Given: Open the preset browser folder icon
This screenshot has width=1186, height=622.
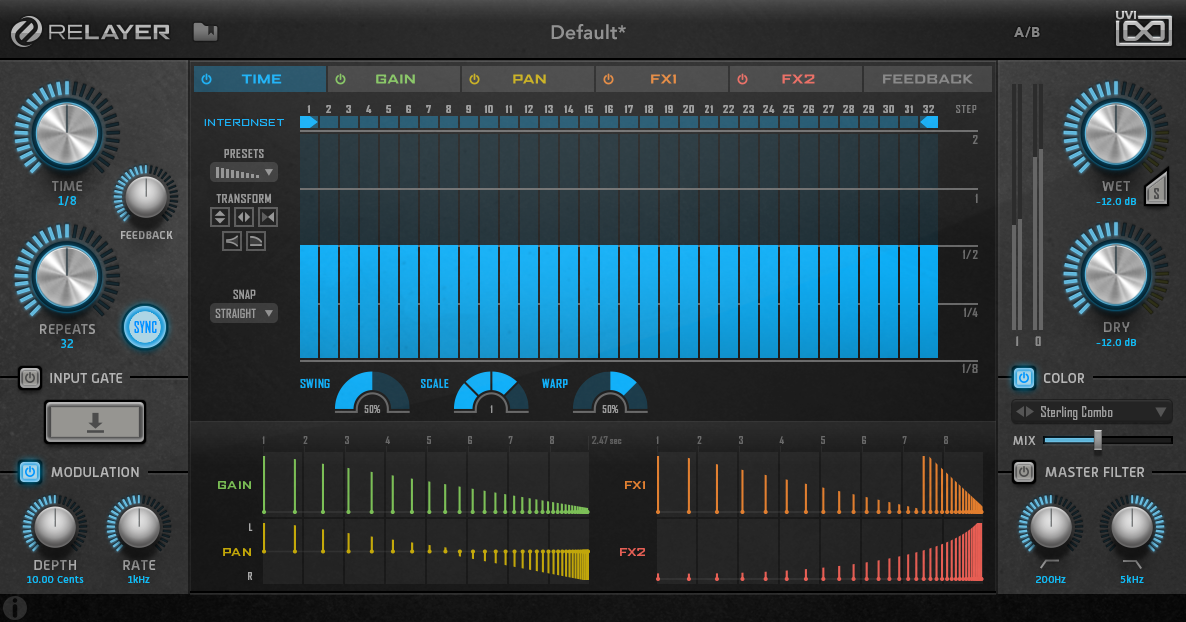Looking at the screenshot, I should (x=205, y=32).
